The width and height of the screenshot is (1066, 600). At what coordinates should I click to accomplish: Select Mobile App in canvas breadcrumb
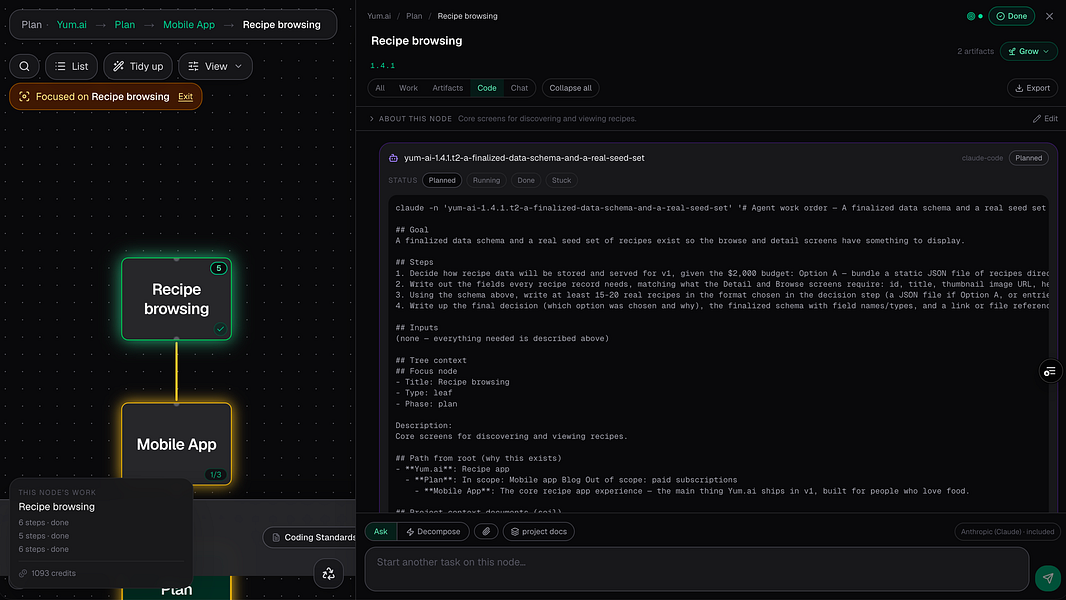click(189, 24)
